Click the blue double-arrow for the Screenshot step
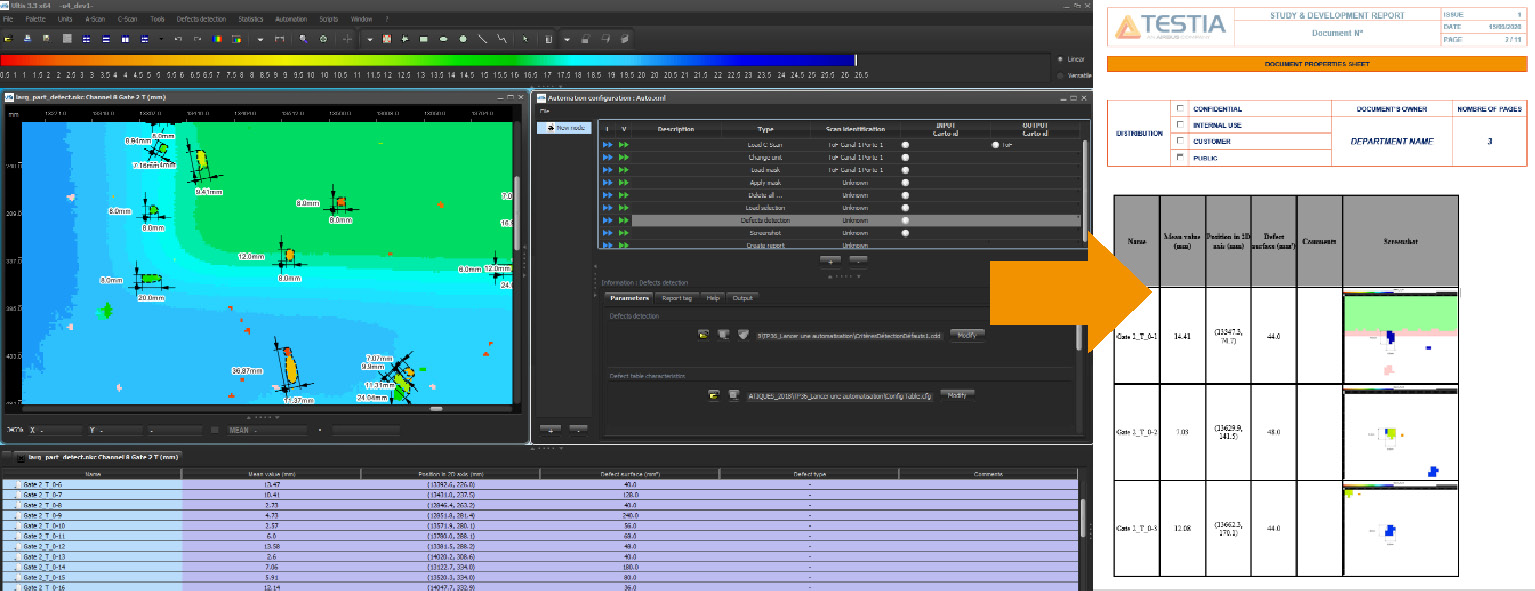This screenshot has width=1535, height=591. (607, 233)
